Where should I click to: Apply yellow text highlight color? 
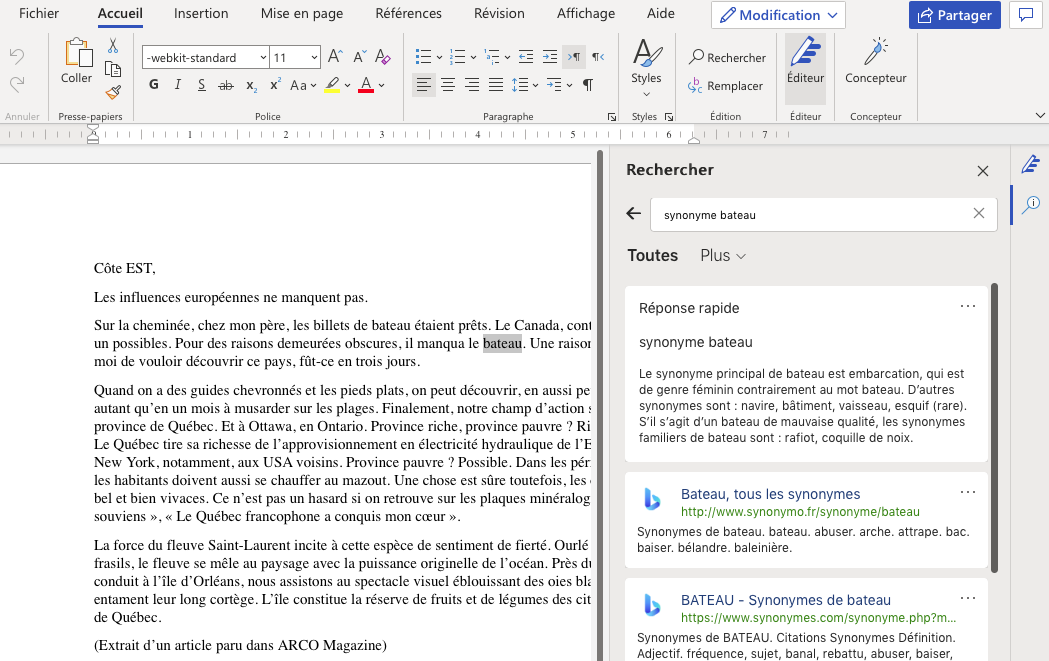point(332,85)
